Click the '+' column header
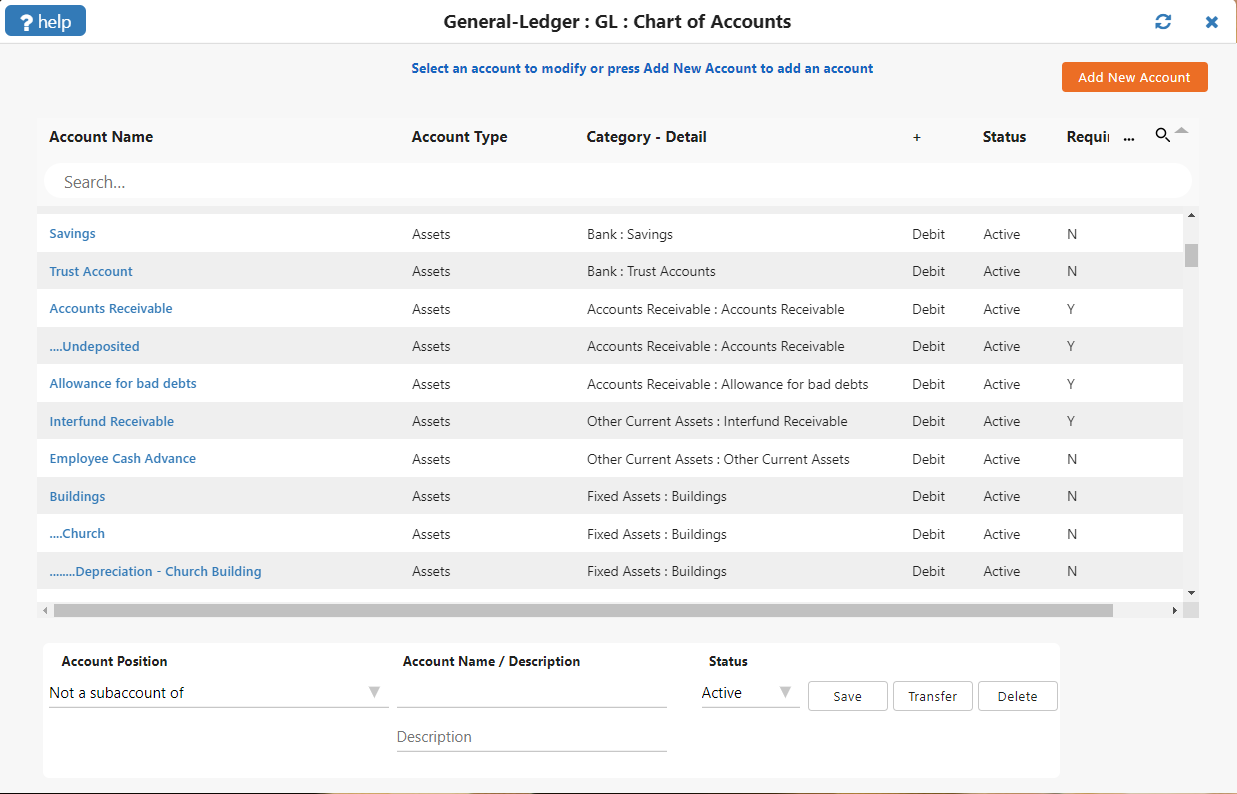The image size is (1237, 794). (916, 137)
